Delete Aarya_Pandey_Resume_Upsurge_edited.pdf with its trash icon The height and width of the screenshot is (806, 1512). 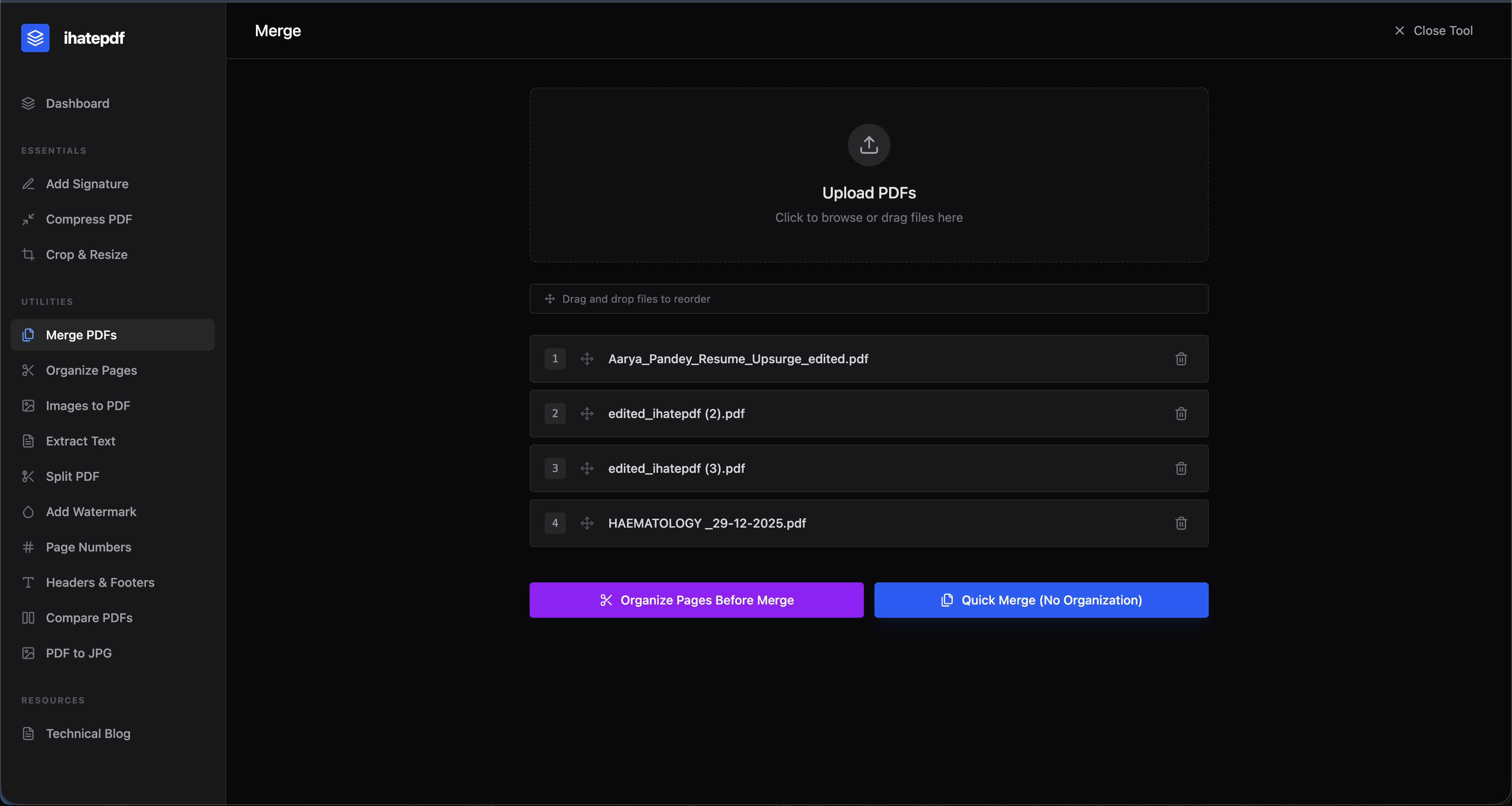(1181, 358)
